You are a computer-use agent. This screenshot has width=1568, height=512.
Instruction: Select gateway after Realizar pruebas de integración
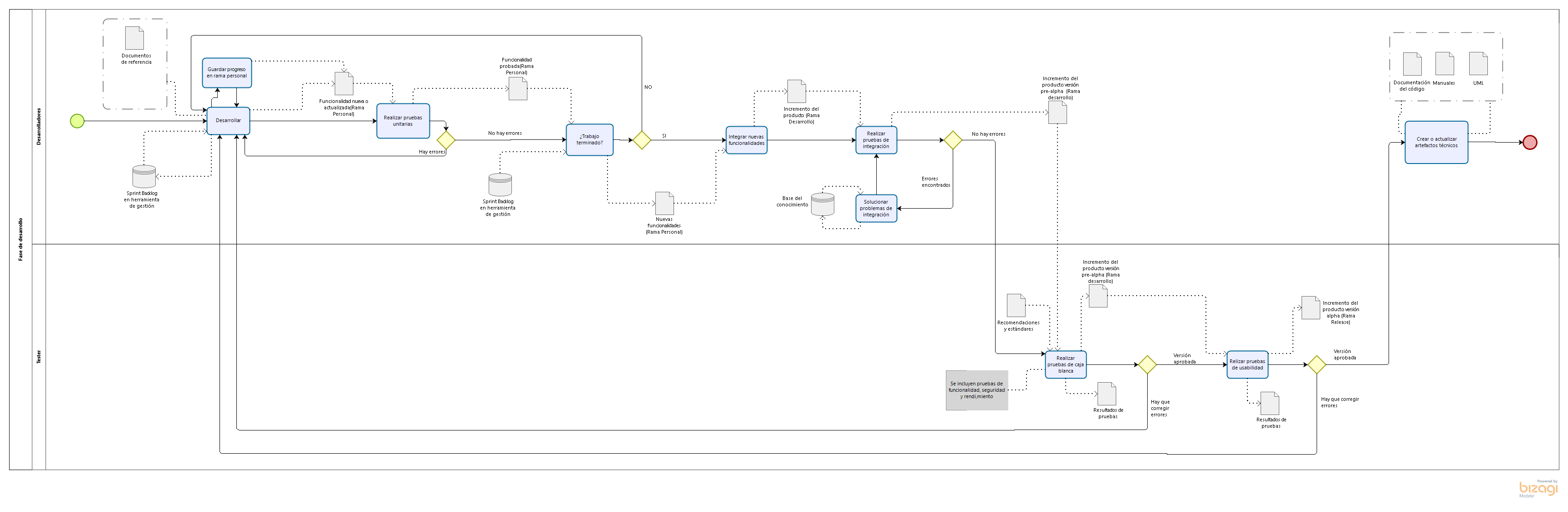[952, 140]
